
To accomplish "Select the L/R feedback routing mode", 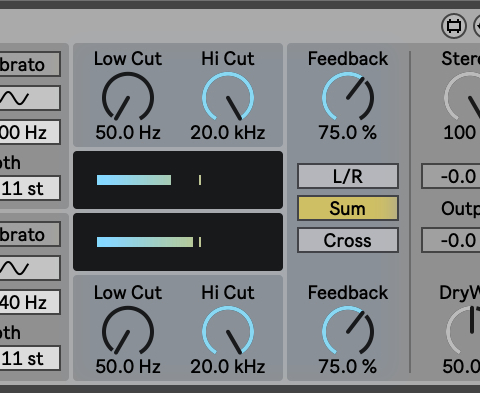I will pyautogui.click(x=348, y=176).
